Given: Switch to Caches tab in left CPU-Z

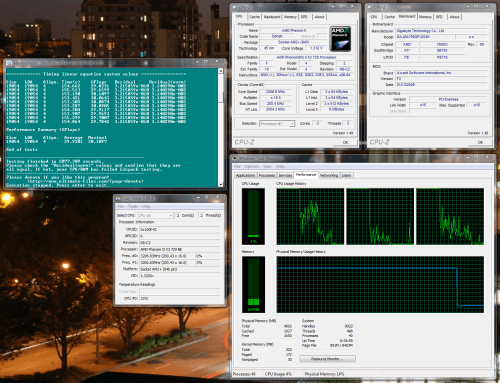Looking at the screenshot, I should pos(255,17).
